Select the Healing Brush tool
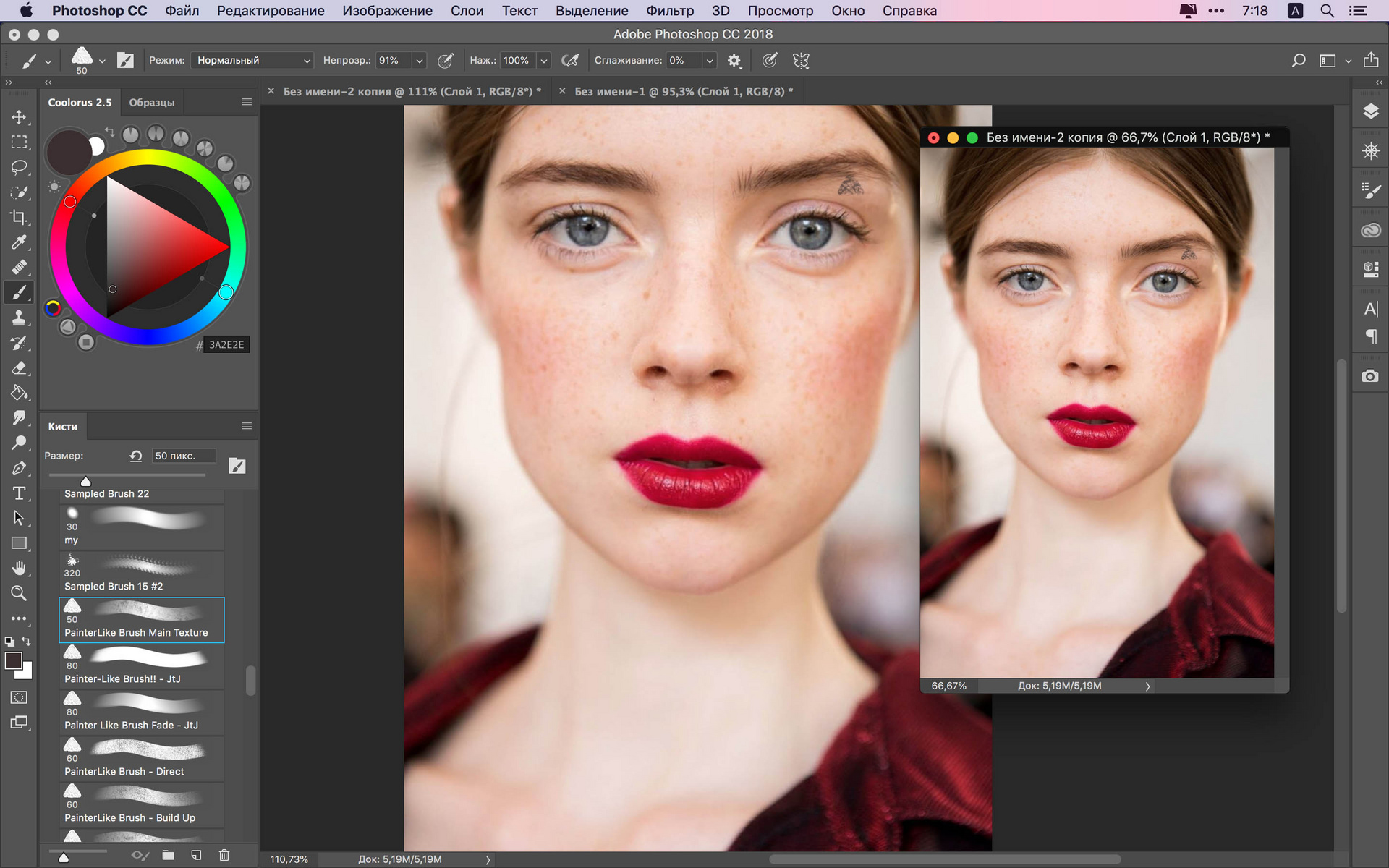The height and width of the screenshot is (868, 1389). tap(20, 268)
